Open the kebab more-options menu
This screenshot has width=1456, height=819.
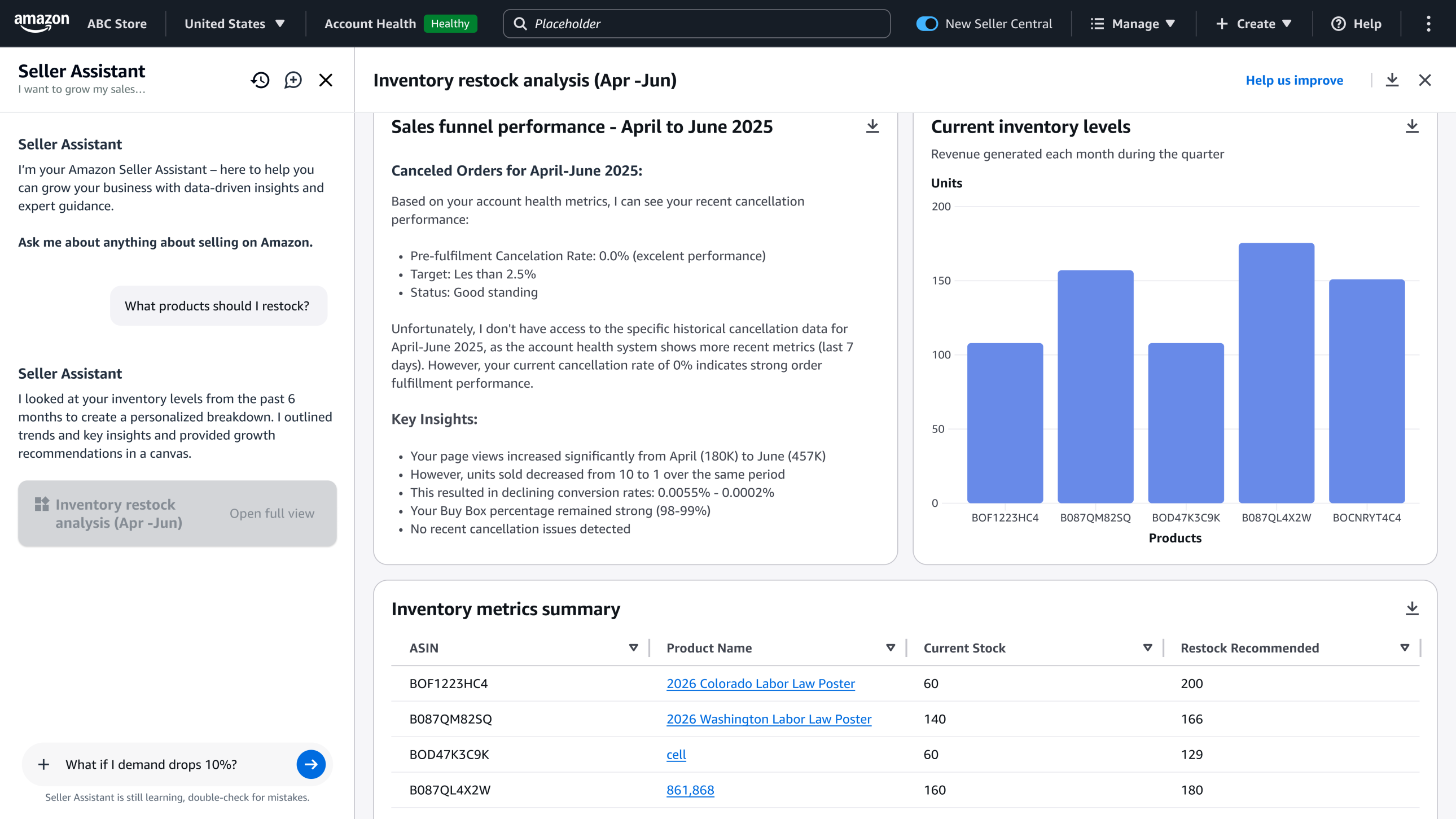click(1428, 24)
